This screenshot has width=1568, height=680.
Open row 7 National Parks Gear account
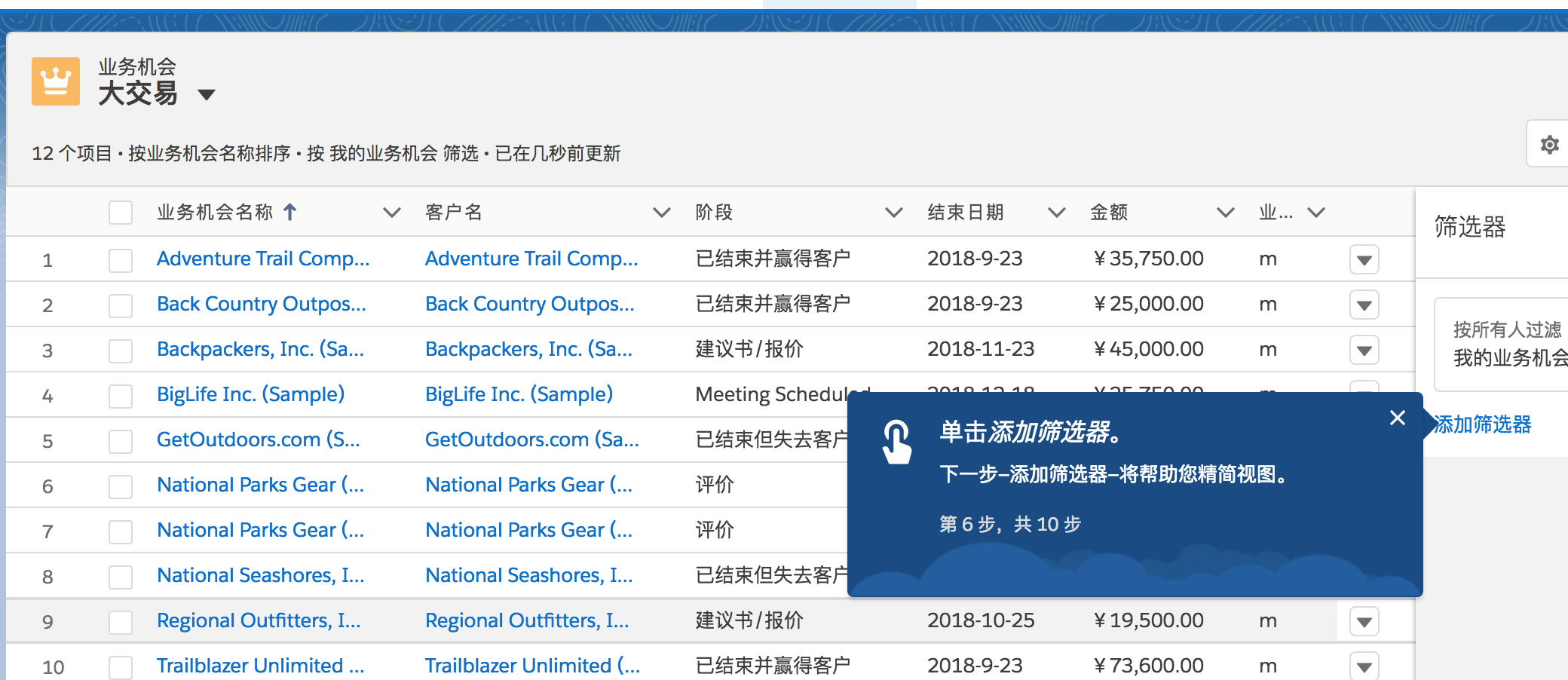(528, 530)
